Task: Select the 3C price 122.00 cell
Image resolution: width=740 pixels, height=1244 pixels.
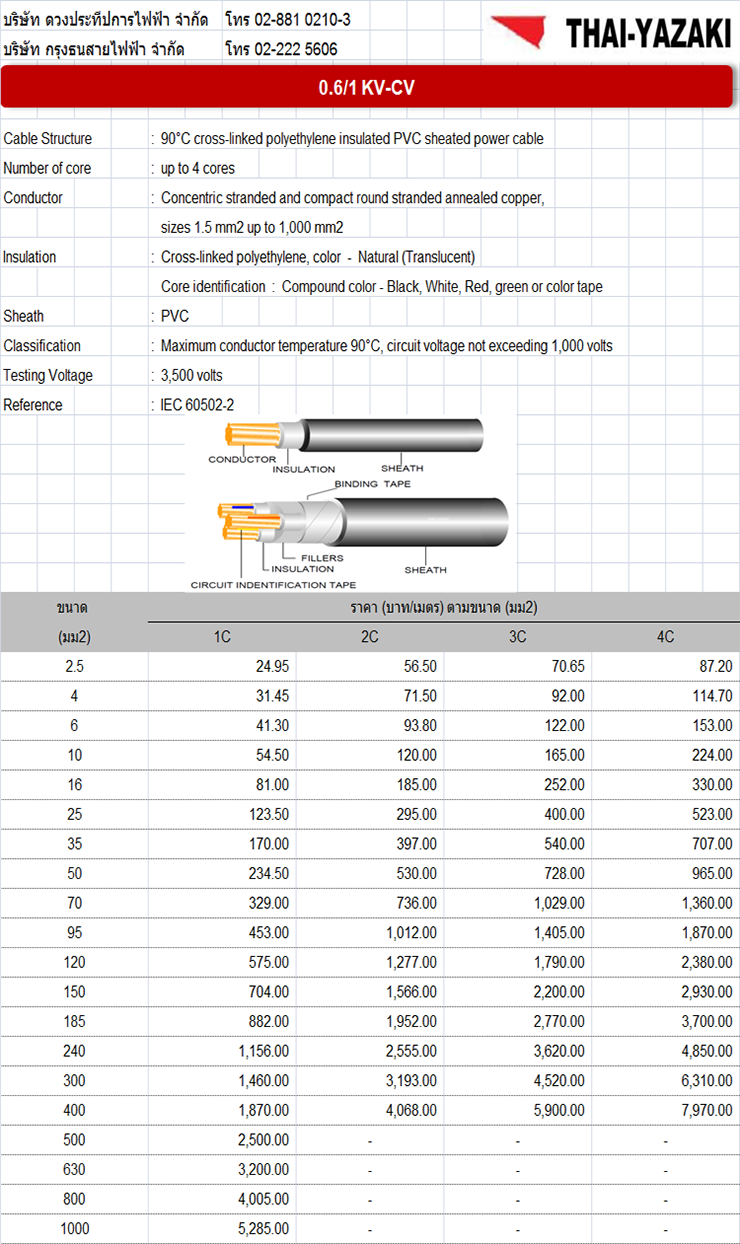Action: pyautogui.click(x=518, y=725)
